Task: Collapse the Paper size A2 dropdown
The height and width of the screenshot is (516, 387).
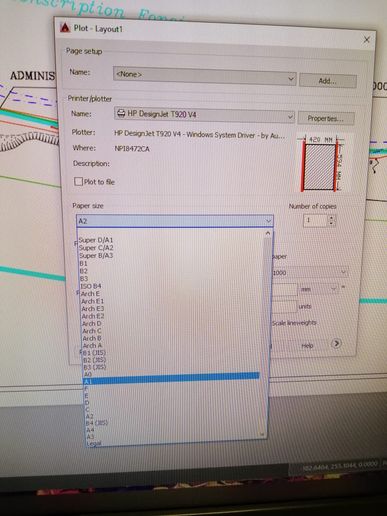Action: tap(175, 221)
